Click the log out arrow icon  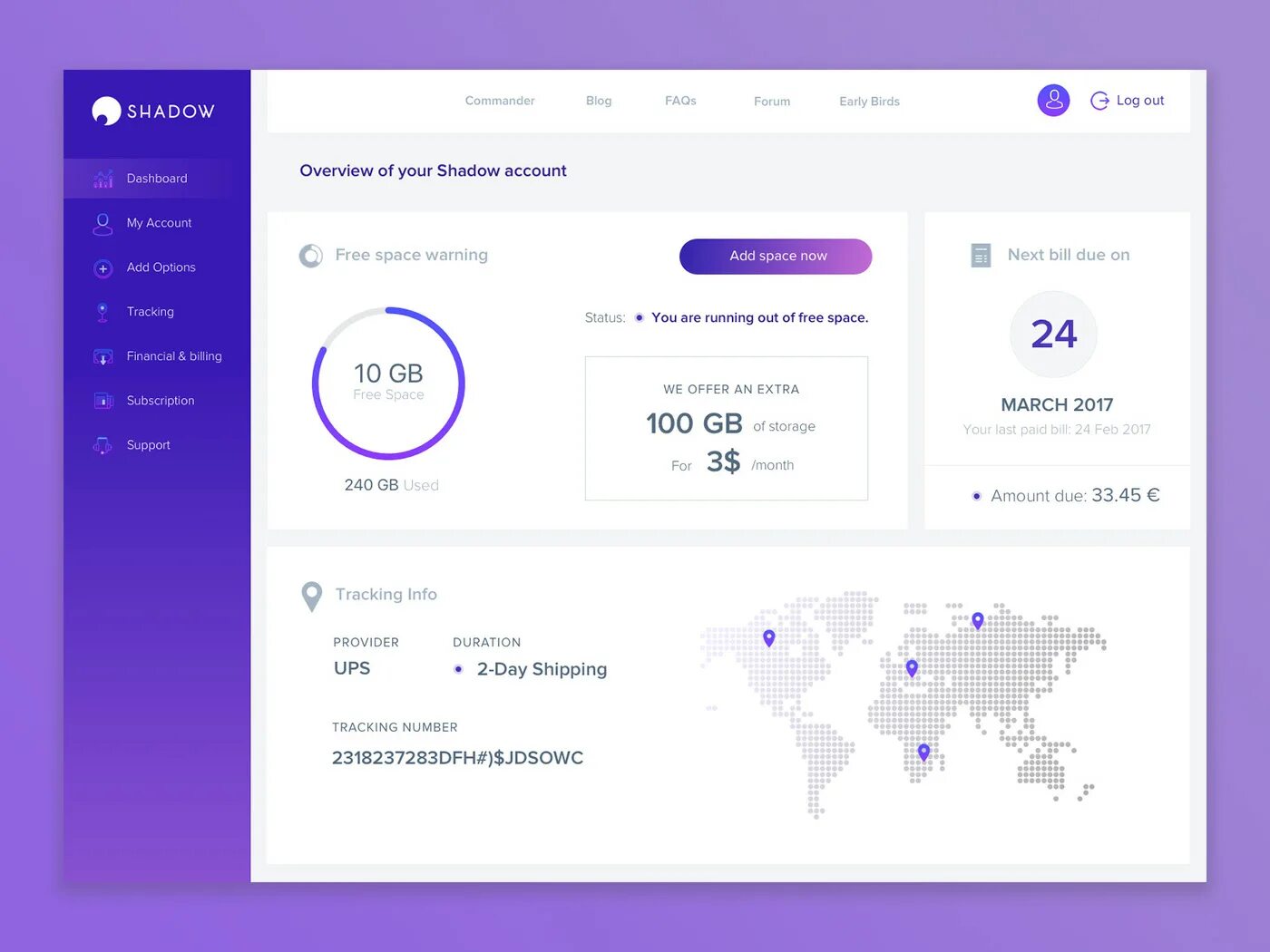click(x=1099, y=101)
